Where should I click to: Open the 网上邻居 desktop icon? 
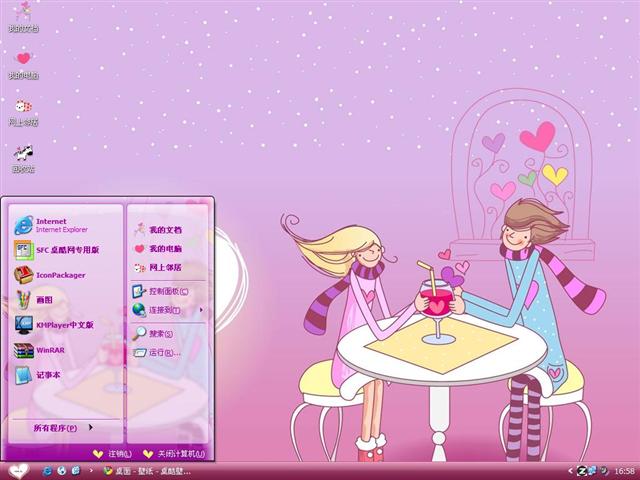pyautogui.click(x=23, y=112)
